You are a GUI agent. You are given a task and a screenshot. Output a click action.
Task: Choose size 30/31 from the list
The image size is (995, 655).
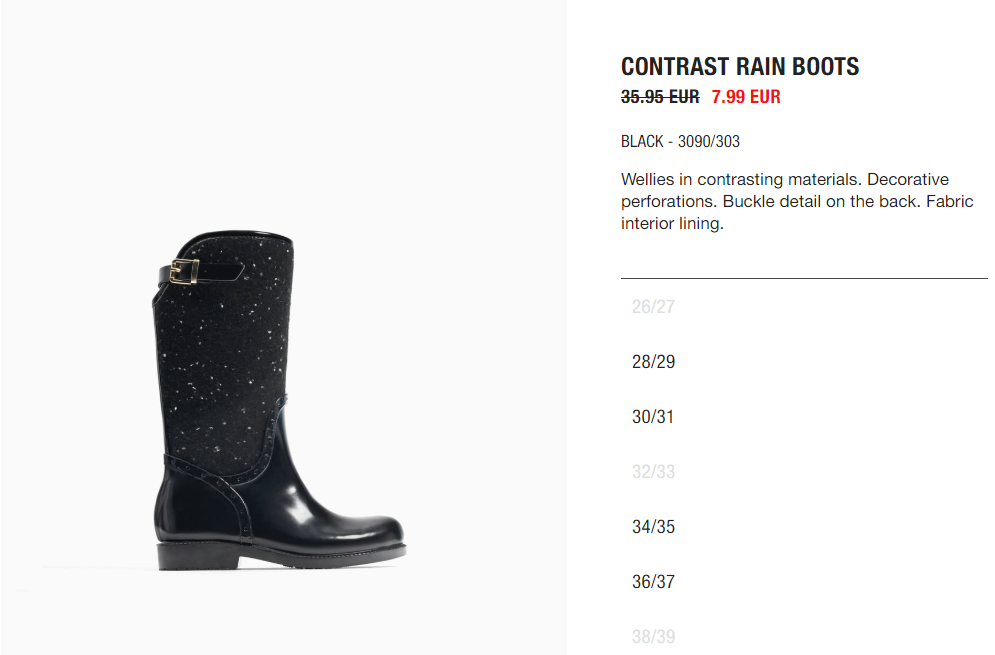click(x=652, y=417)
